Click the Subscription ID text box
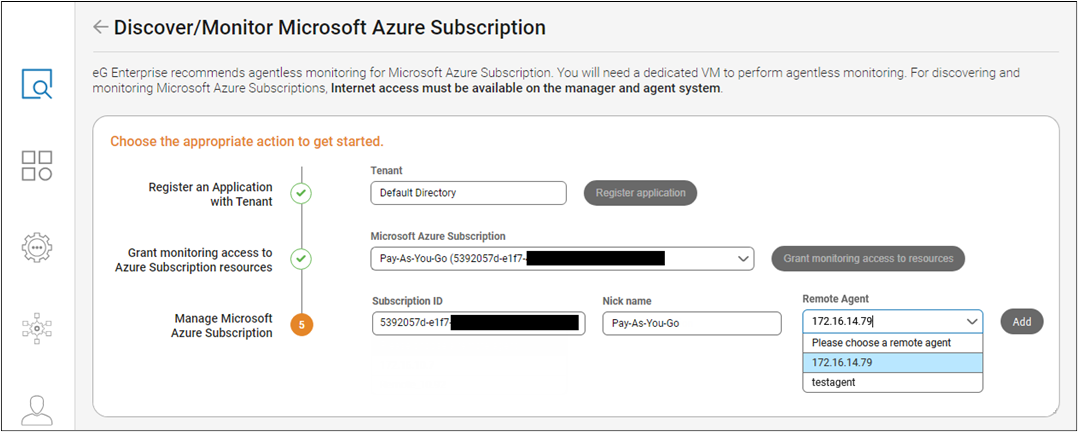 click(x=477, y=324)
